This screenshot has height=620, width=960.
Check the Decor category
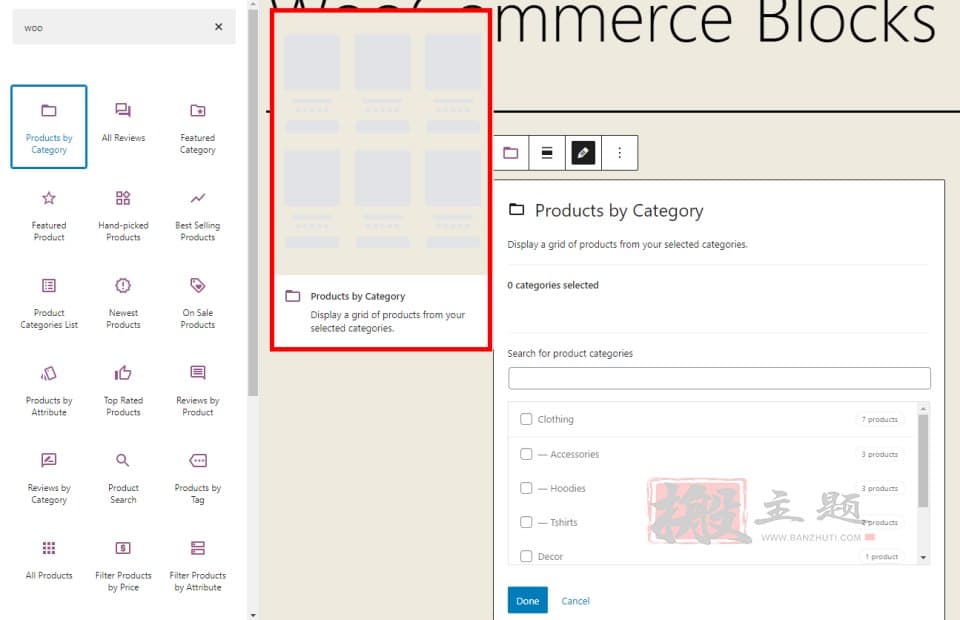[x=526, y=556]
